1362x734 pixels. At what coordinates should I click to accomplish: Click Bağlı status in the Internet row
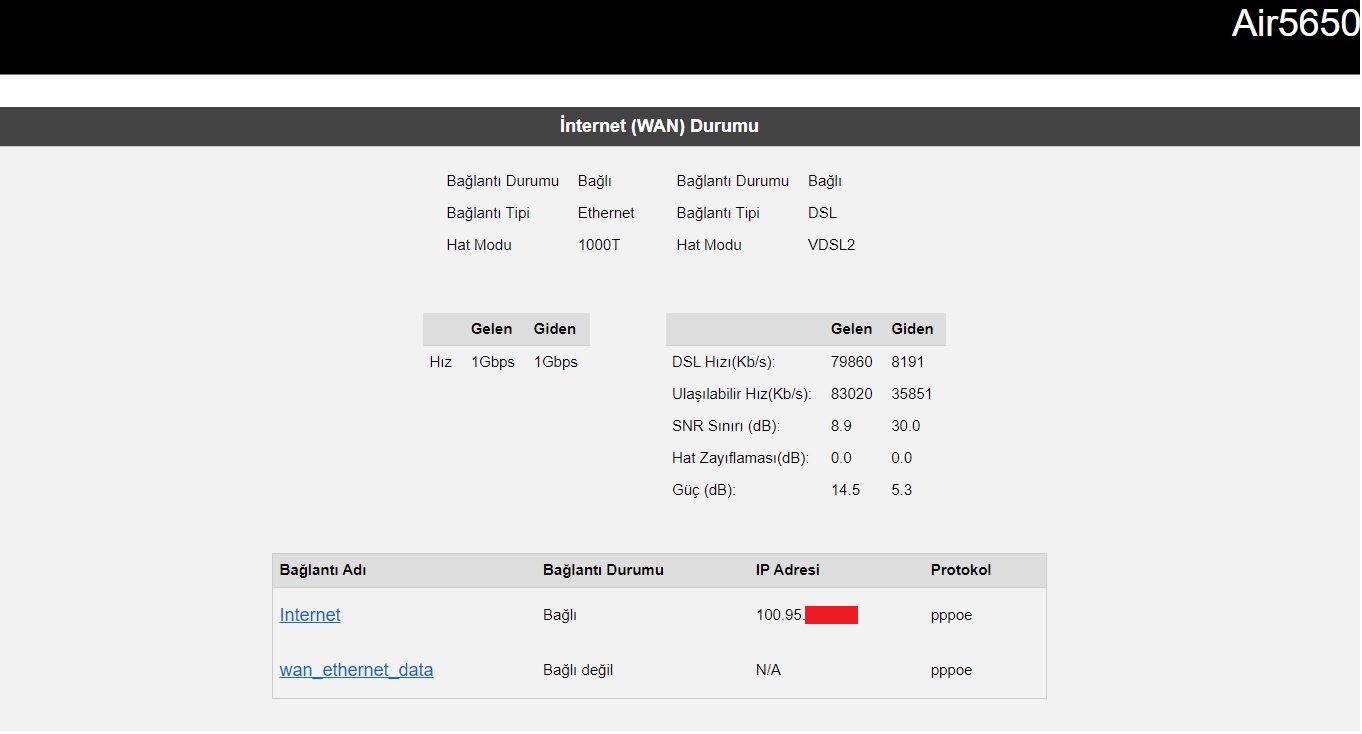(560, 615)
